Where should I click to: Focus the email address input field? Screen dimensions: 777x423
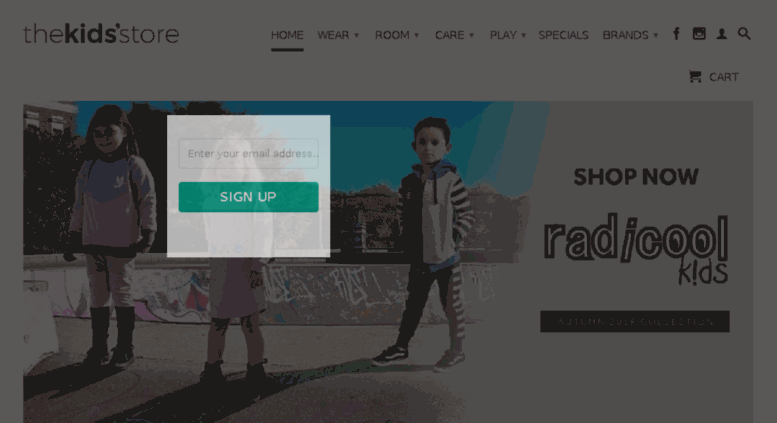(x=248, y=154)
